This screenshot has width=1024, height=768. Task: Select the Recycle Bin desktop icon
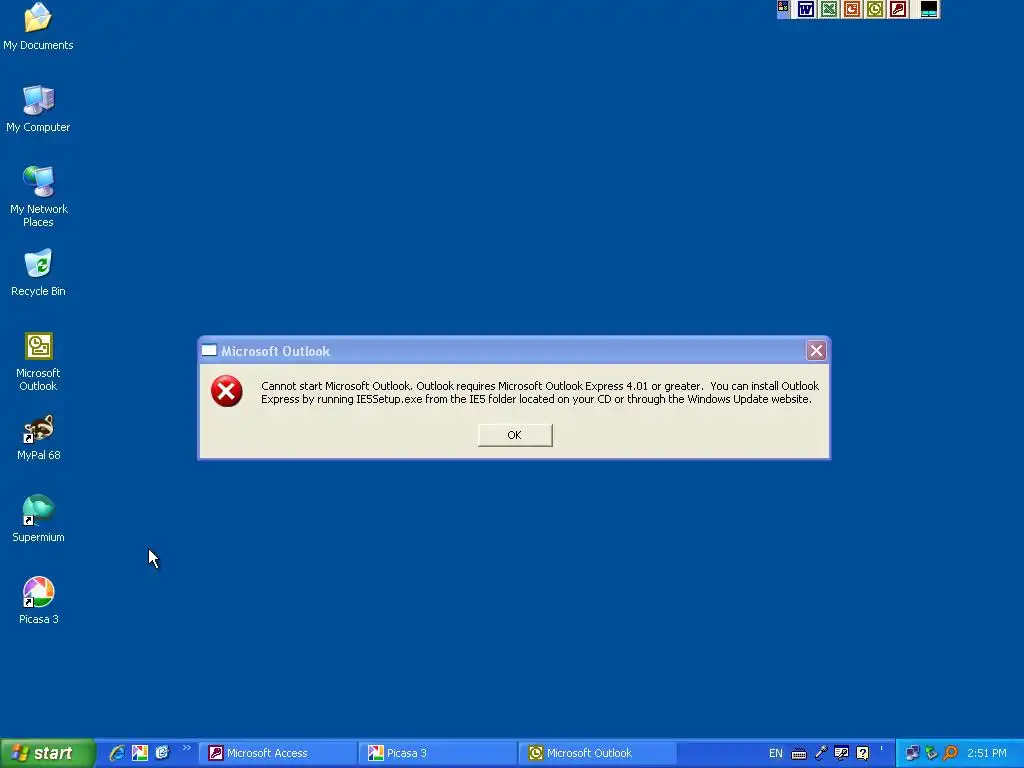38,273
